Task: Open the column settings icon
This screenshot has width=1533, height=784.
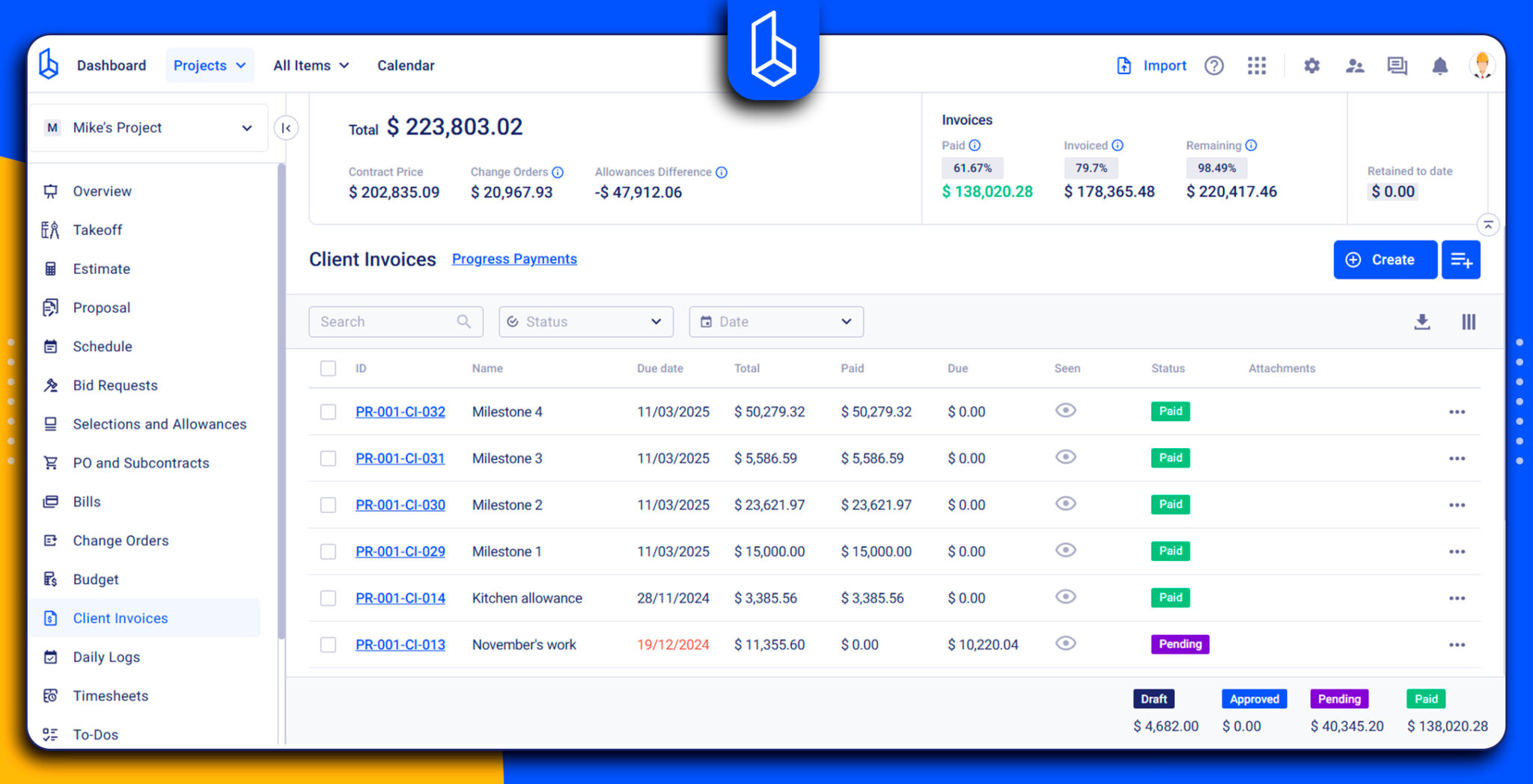Action: tap(1469, 322)
